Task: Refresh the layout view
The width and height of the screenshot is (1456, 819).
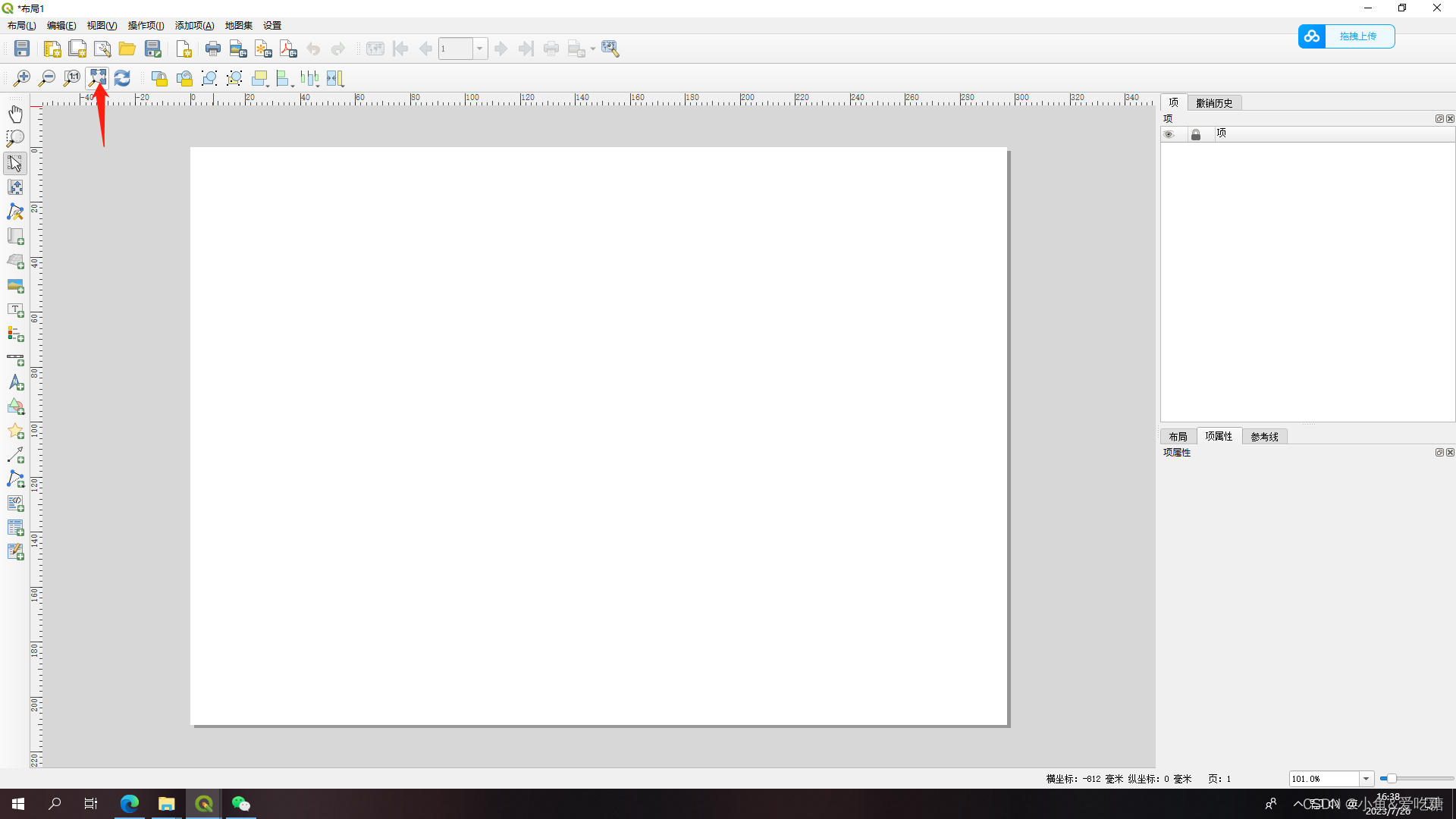Action: (x=122, y=78)
